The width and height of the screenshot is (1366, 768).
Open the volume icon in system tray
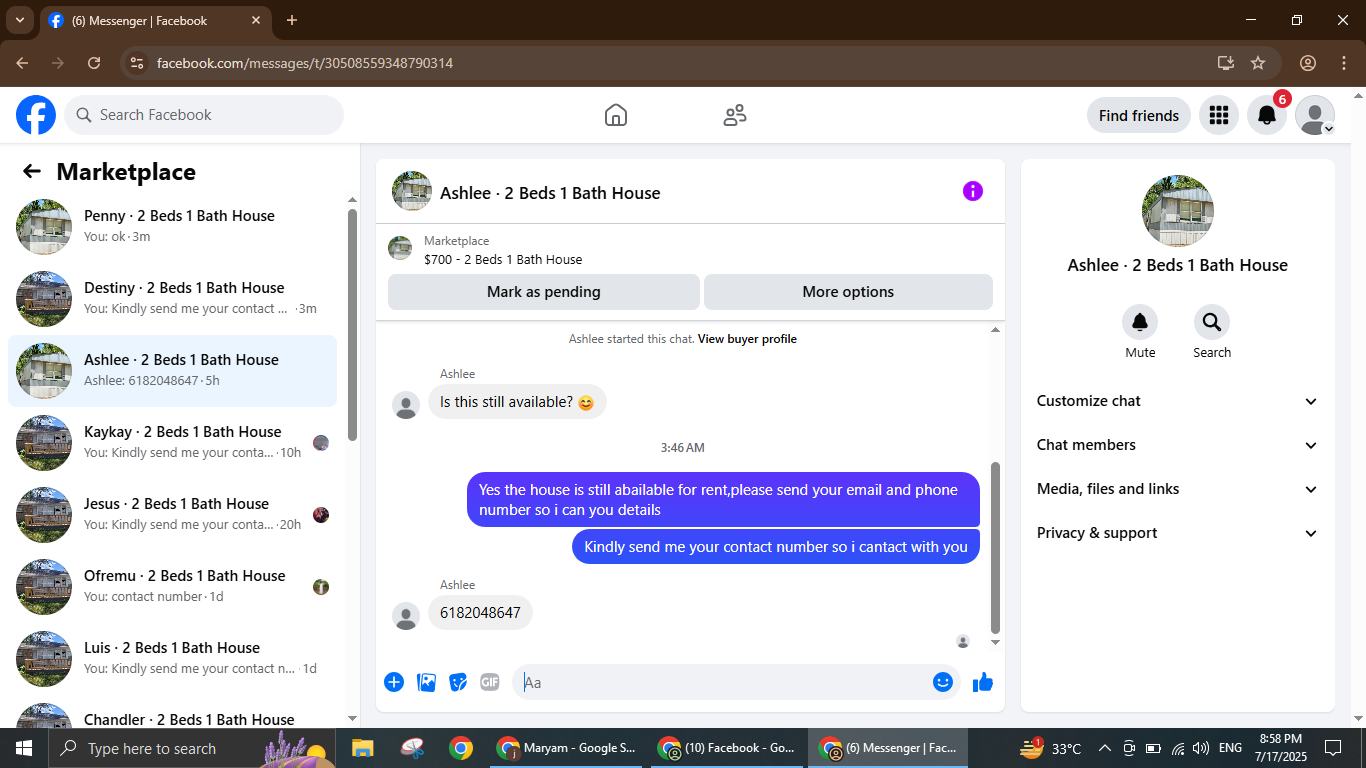1201,748
